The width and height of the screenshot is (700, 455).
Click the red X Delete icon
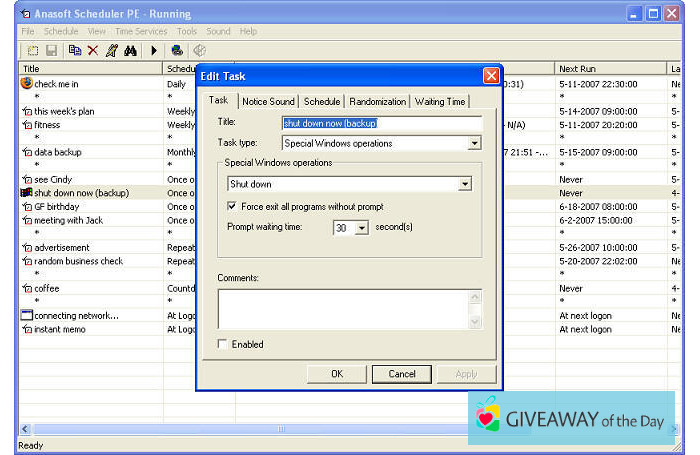point(93,50)
